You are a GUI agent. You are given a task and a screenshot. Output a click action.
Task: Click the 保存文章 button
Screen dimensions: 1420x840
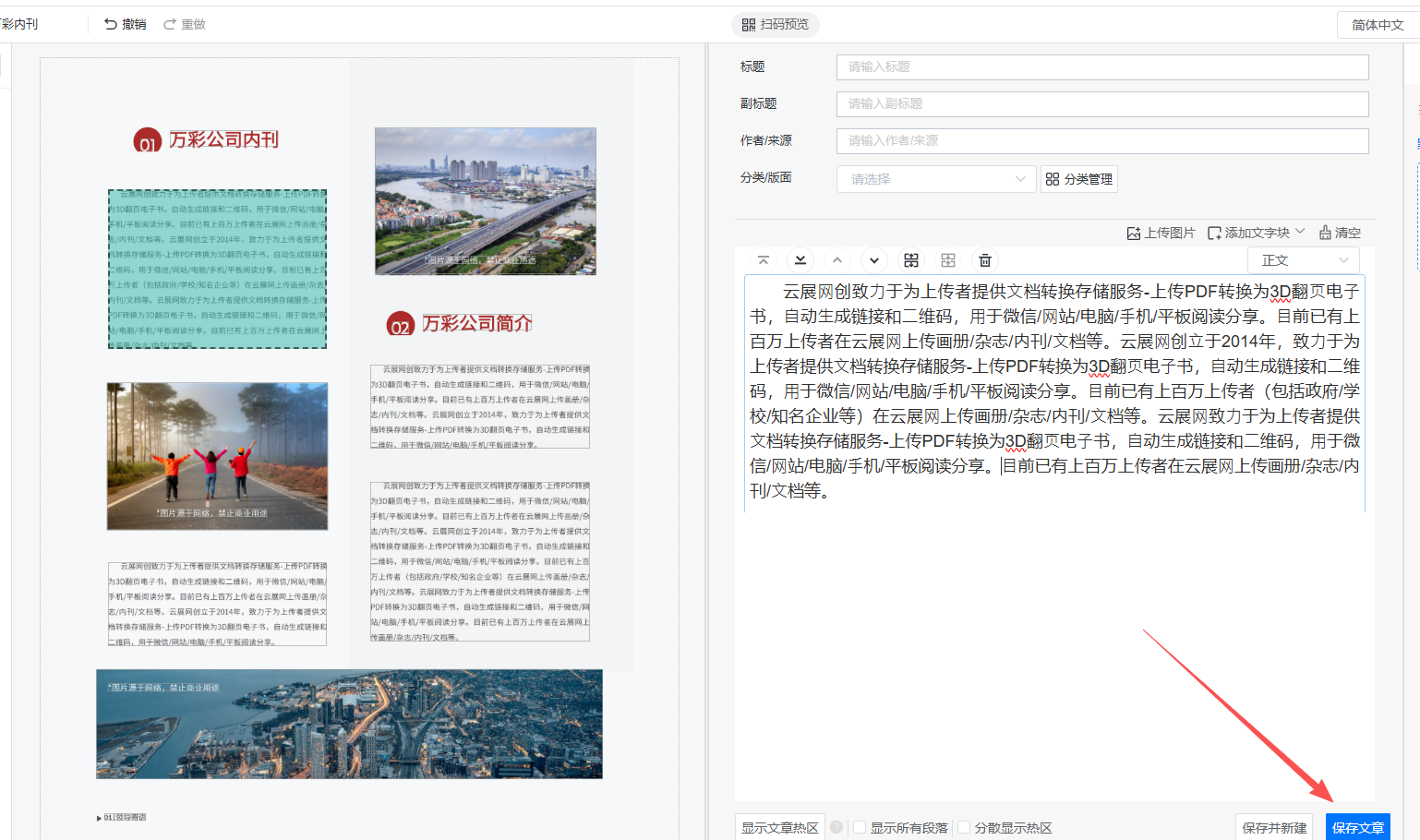point(1357,827)
